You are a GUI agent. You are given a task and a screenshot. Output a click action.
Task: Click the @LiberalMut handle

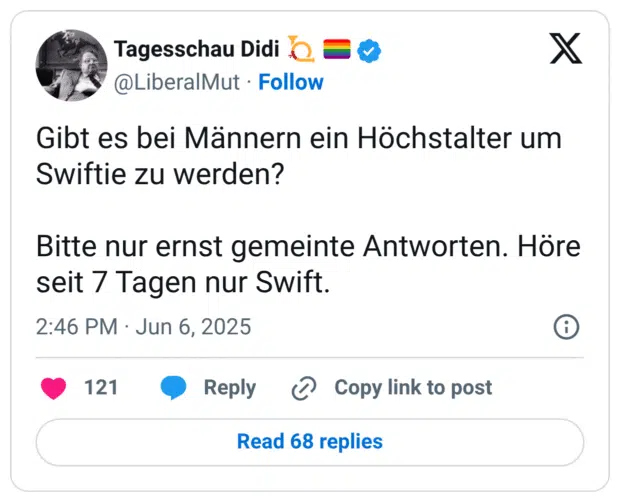[x=177, y=82]
